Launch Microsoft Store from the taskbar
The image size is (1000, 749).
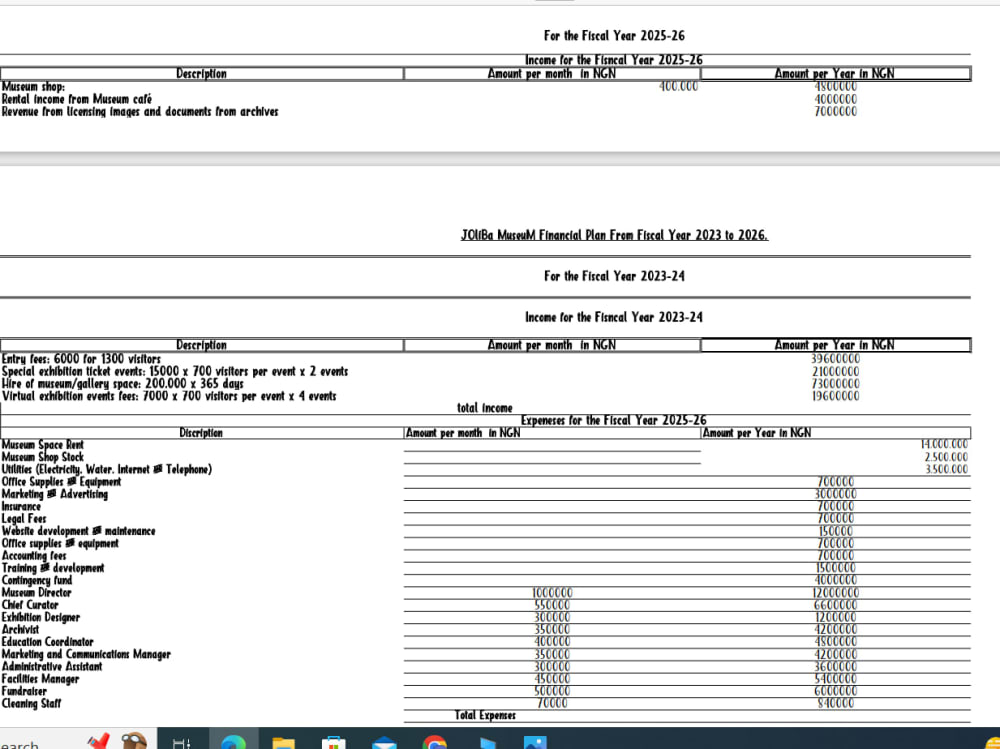334,743
